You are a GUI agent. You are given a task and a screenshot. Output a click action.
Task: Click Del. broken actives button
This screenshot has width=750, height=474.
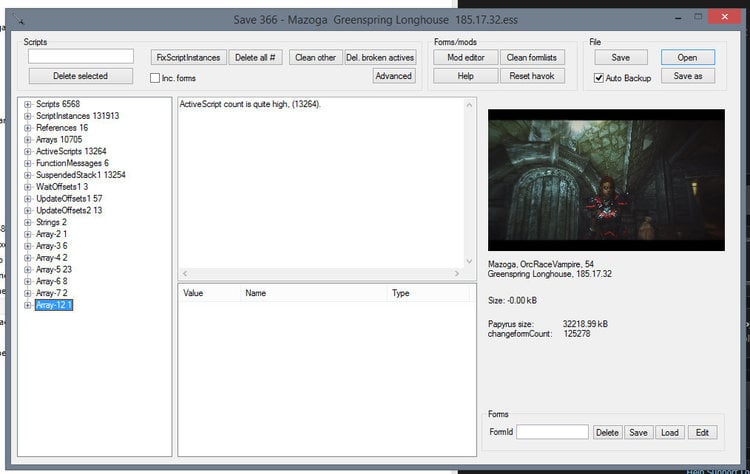380,57
